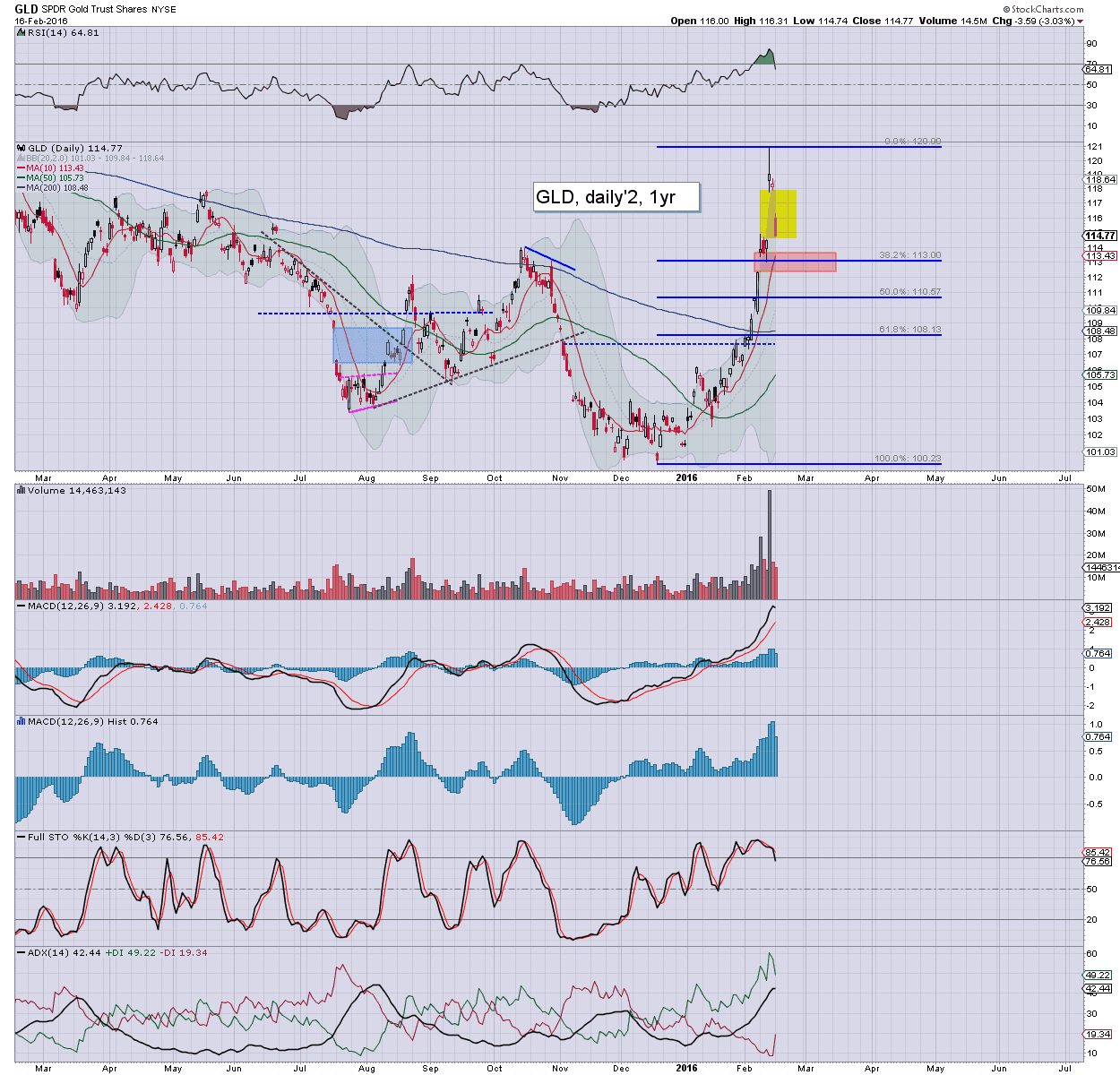
Task: Click the 101.03 lower band price tag
Action: (1099, 452)
